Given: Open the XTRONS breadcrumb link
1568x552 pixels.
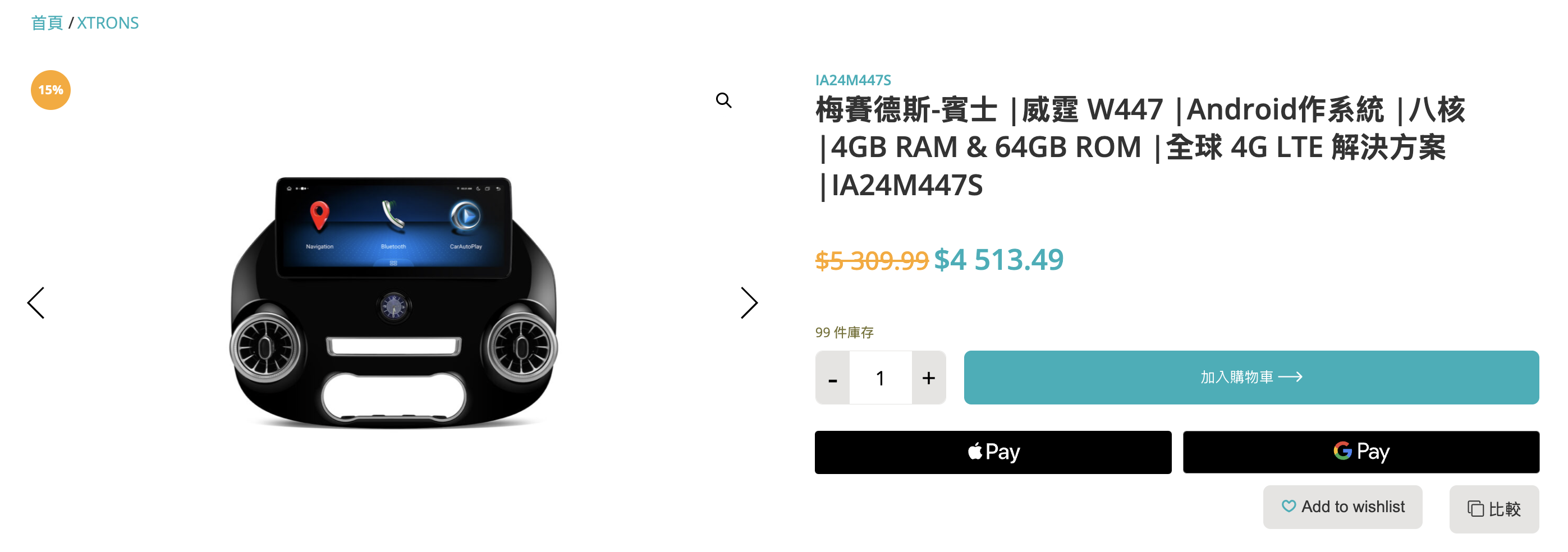Looking at the screenshot, I should click(108, 23).
